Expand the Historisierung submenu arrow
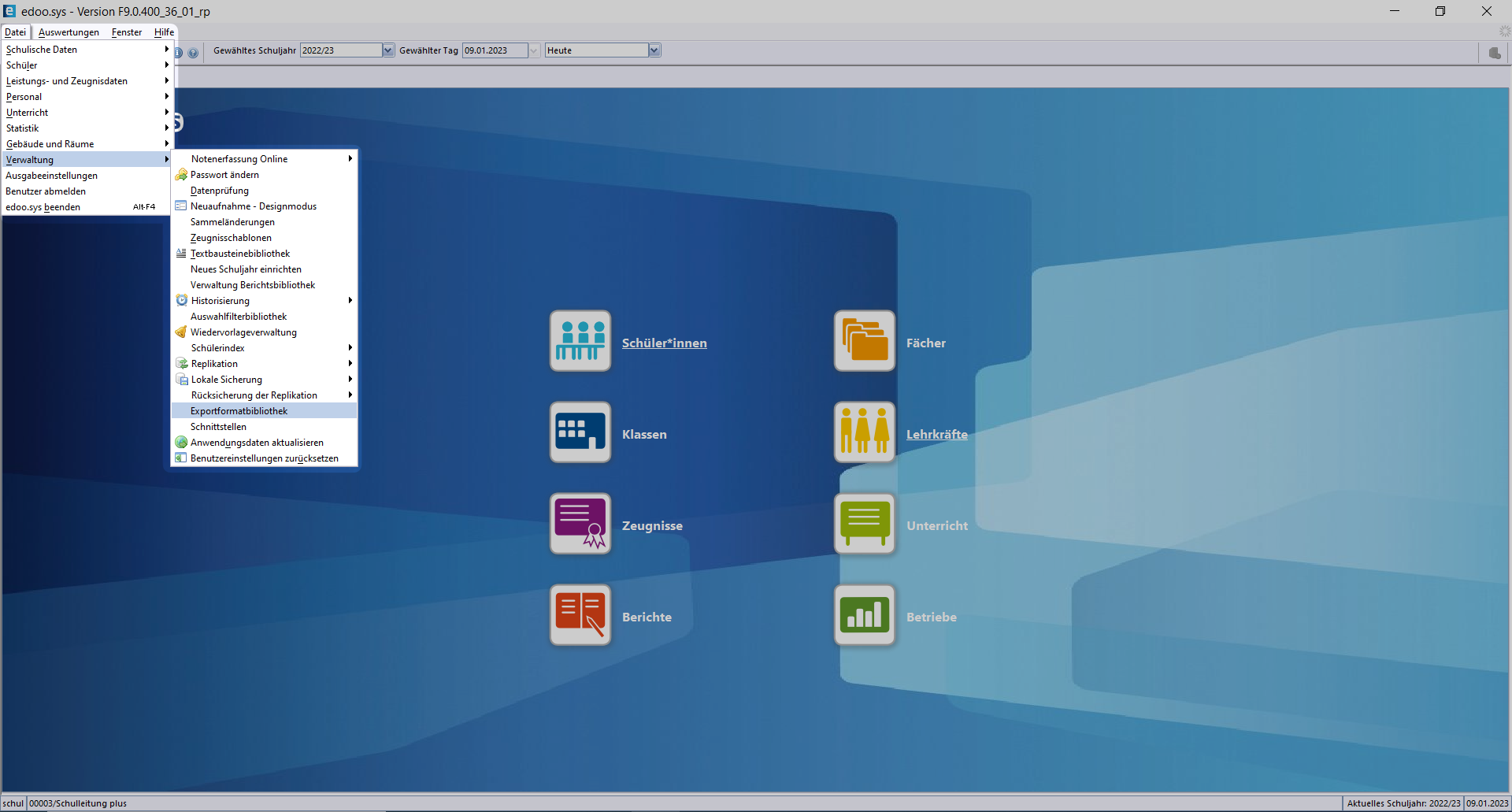 click(x=350, y=300)
